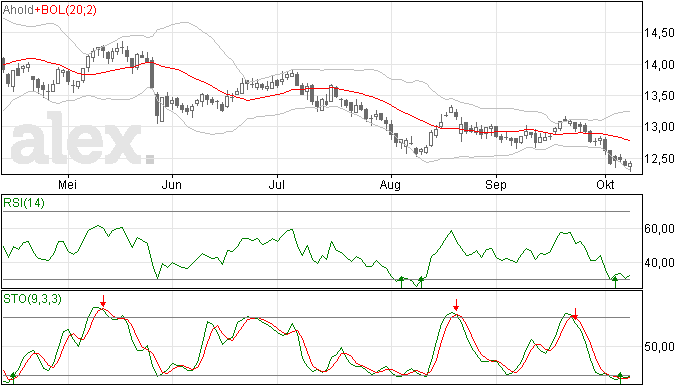Select the Sep month label
The width and height of the screenshot is (690, 387).
tap(495, 185)
